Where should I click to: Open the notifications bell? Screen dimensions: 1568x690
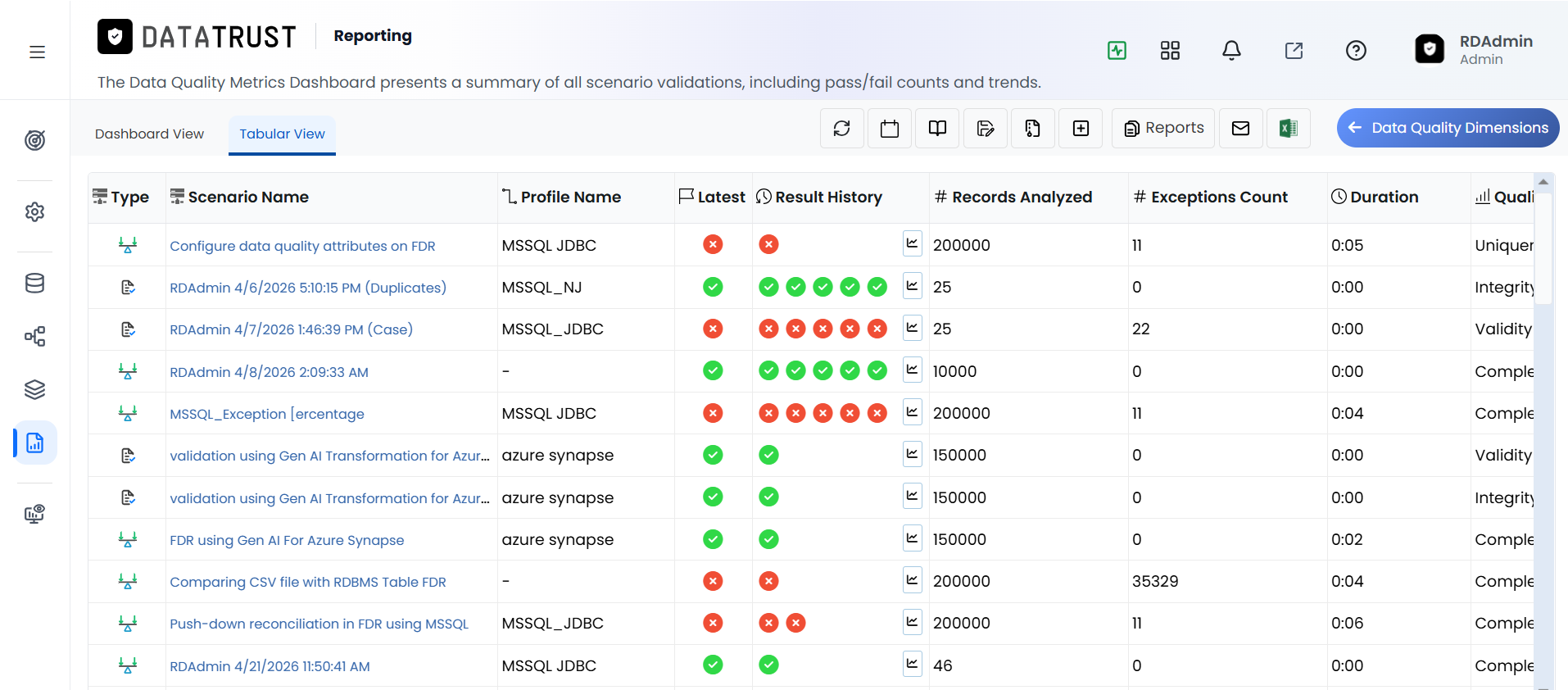[x=1231, y=51]
